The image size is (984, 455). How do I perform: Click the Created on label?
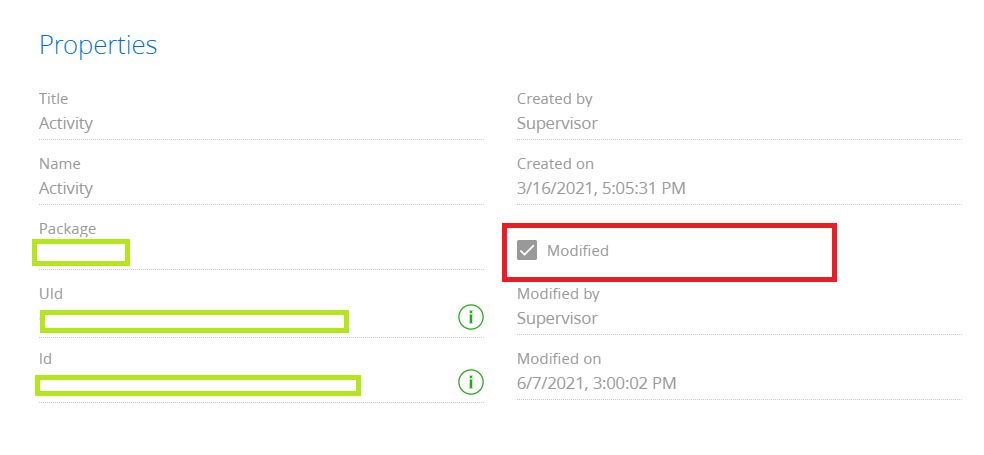click(x=555, y=164)
